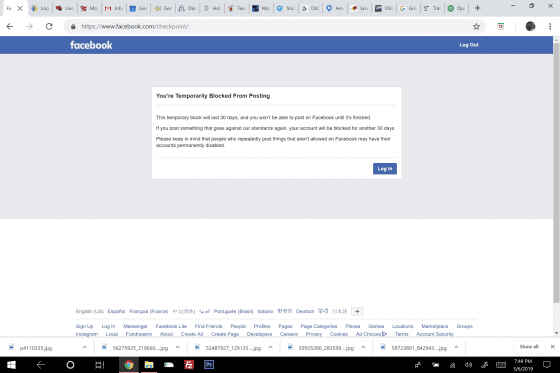Open the Facebook Lite footer link

coord(171,326)
